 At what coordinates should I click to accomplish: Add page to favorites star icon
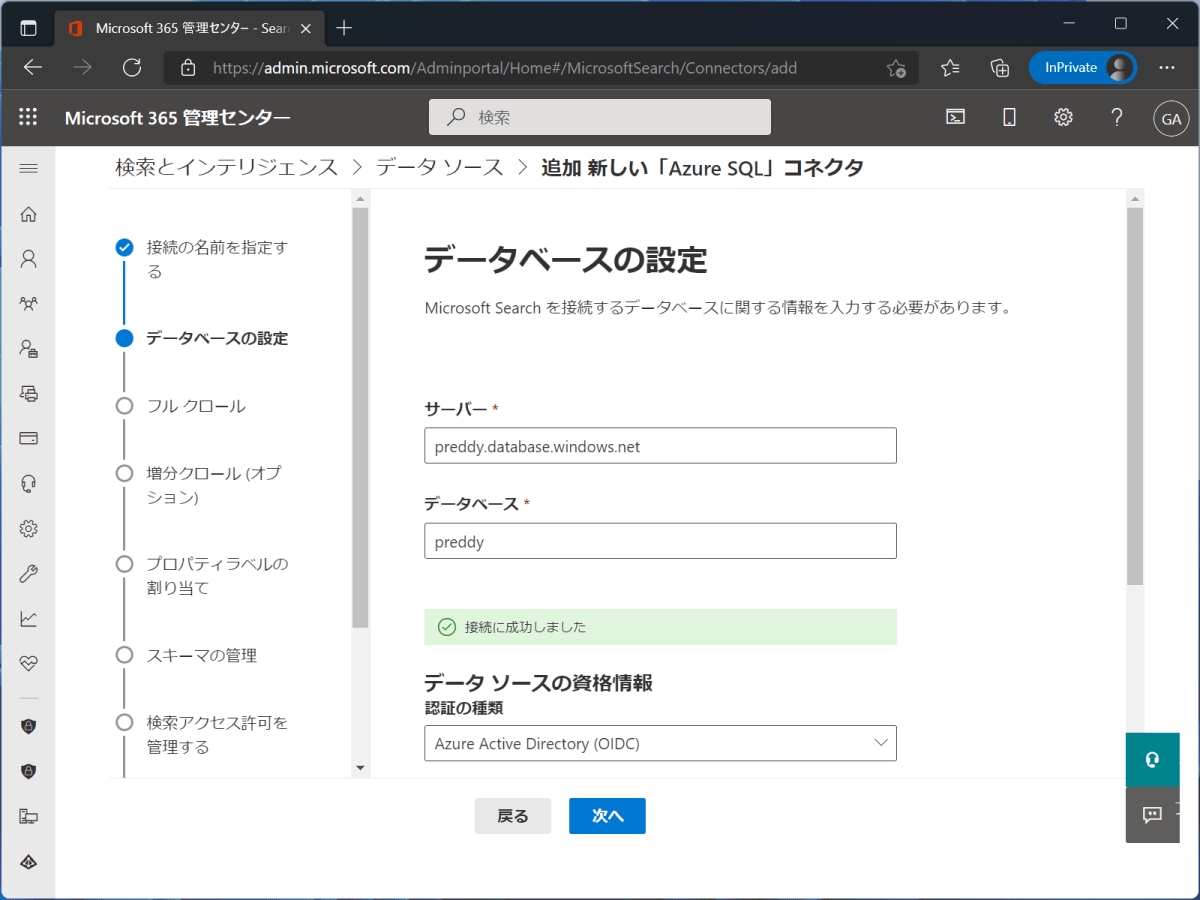pos(896,68)
